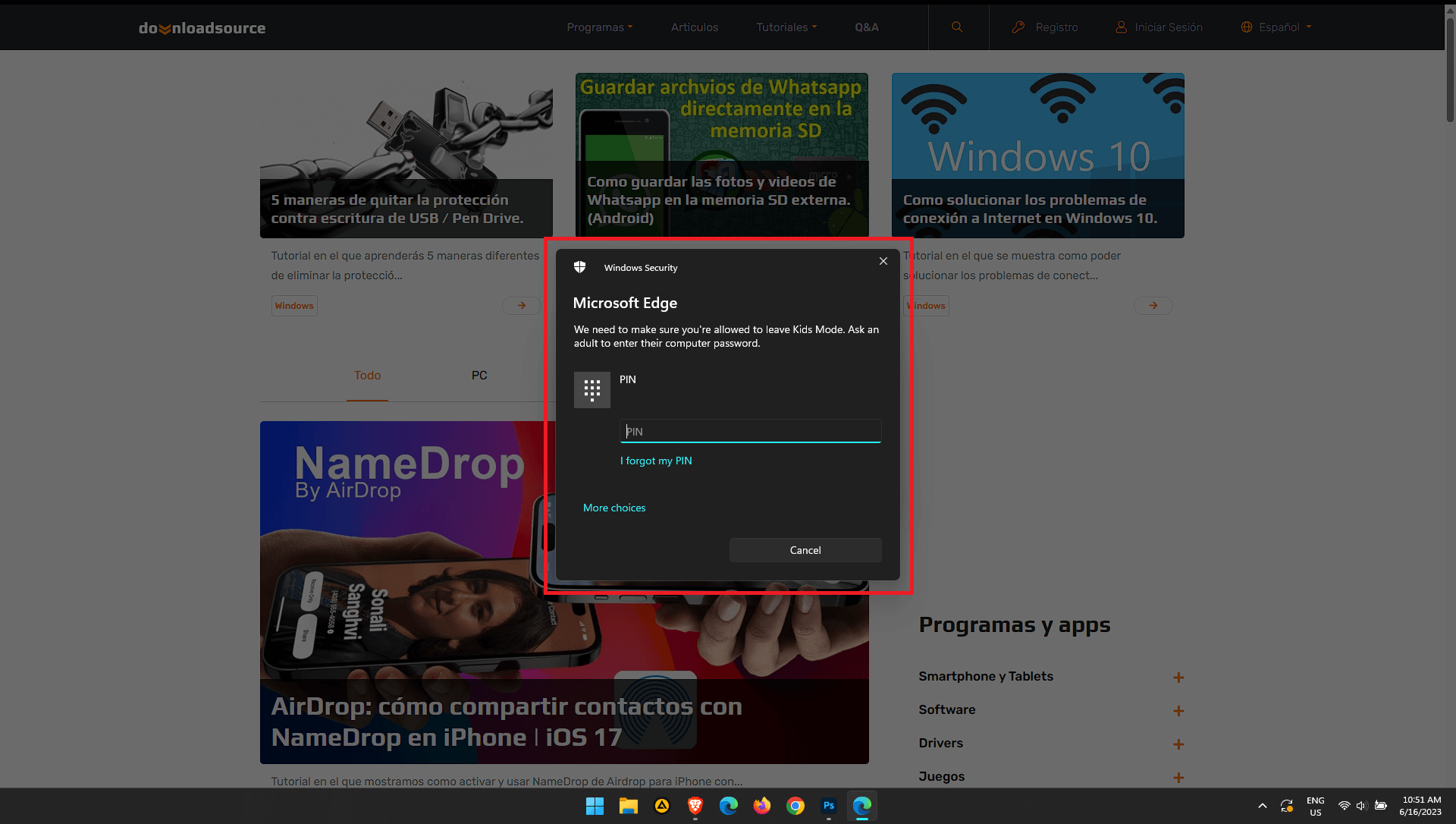Click arrow button under Windows 10 article

tap(1153, 306)
